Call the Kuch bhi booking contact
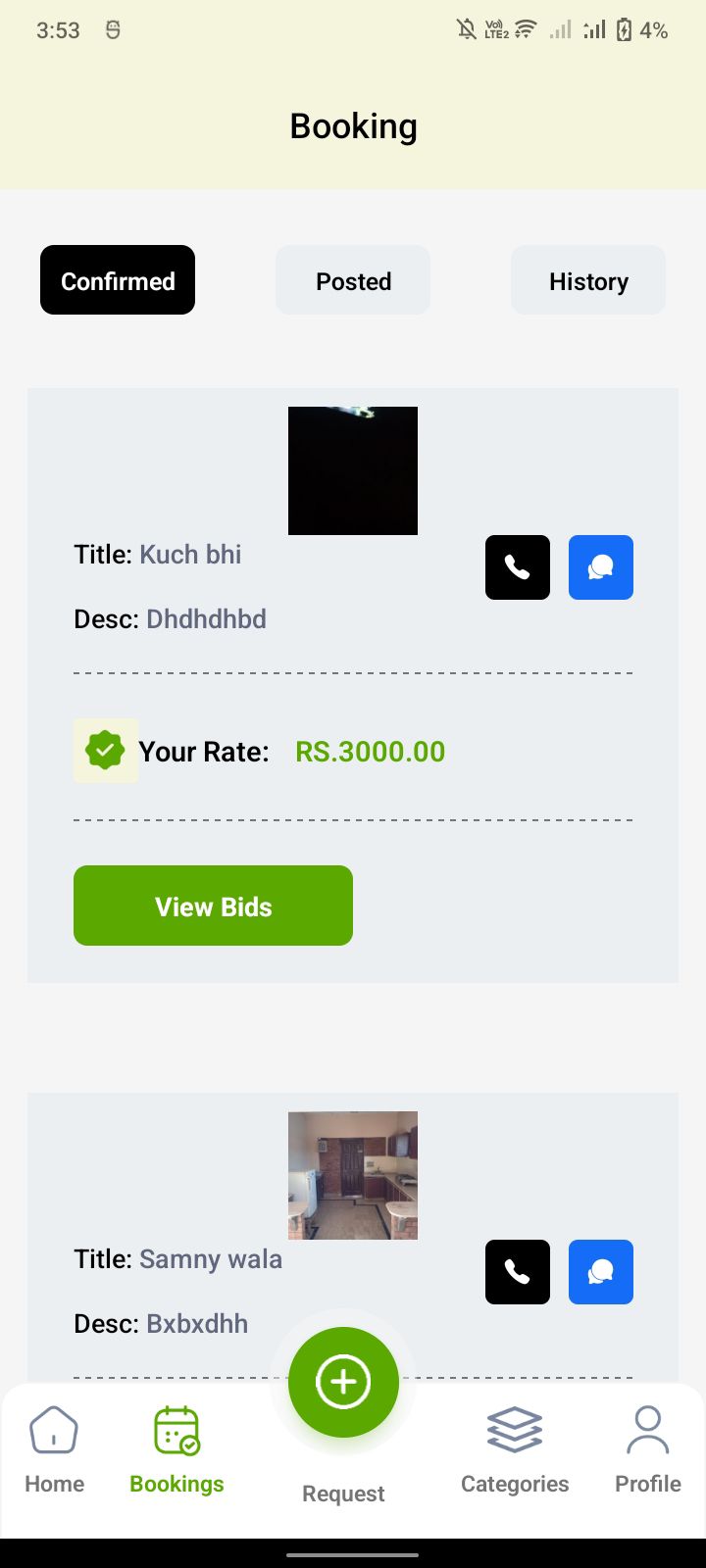 coord(518,567)
